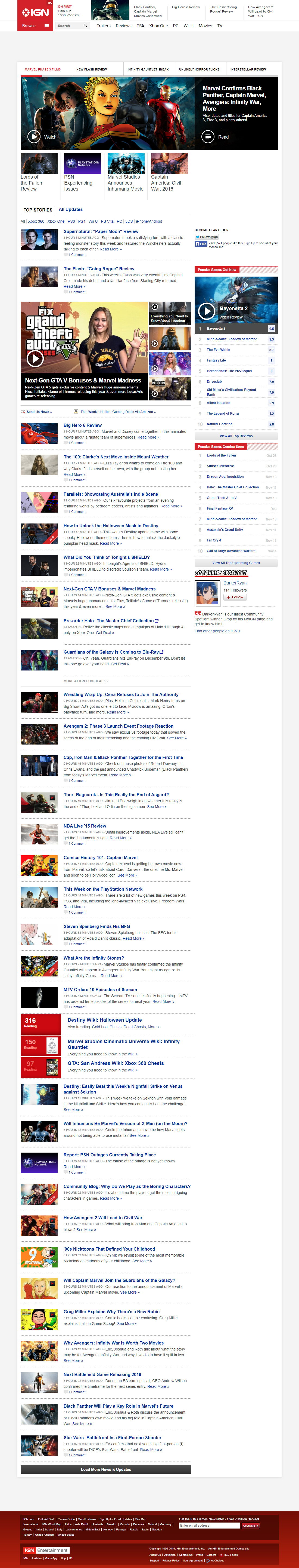Viewport: 299px width, 1568px height.
Task: Click View All Top Upcoming Games
Action: [236, 563]
